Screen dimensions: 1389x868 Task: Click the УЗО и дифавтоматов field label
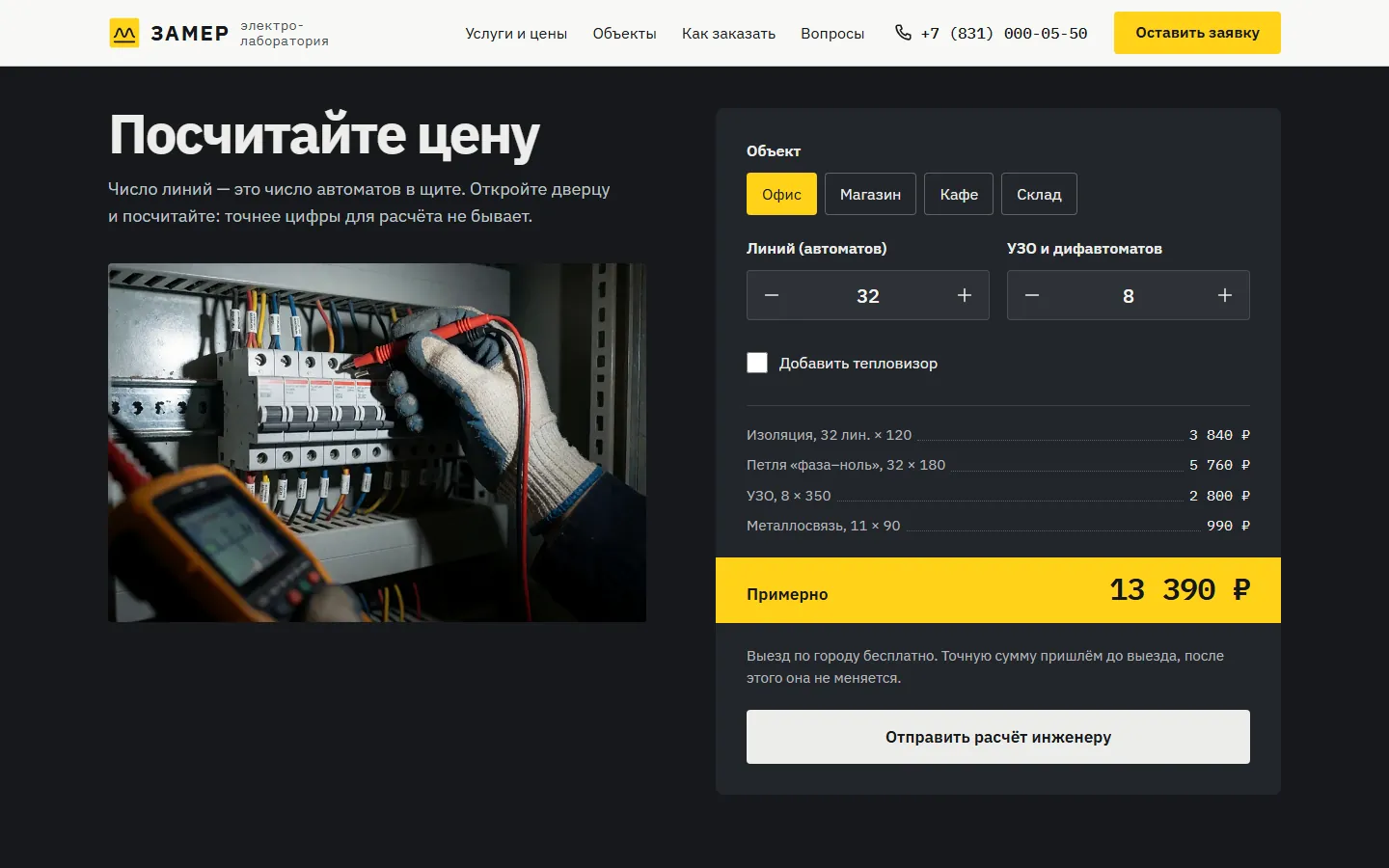(x=1084, y=249)
